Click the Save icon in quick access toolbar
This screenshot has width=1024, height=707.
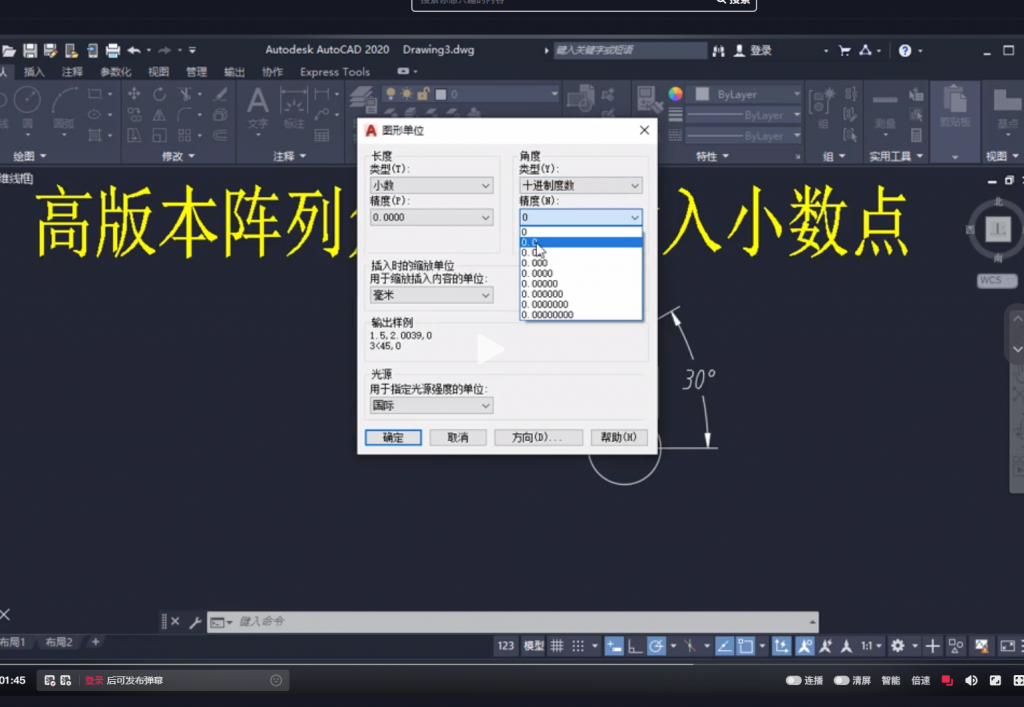[30, 50]
